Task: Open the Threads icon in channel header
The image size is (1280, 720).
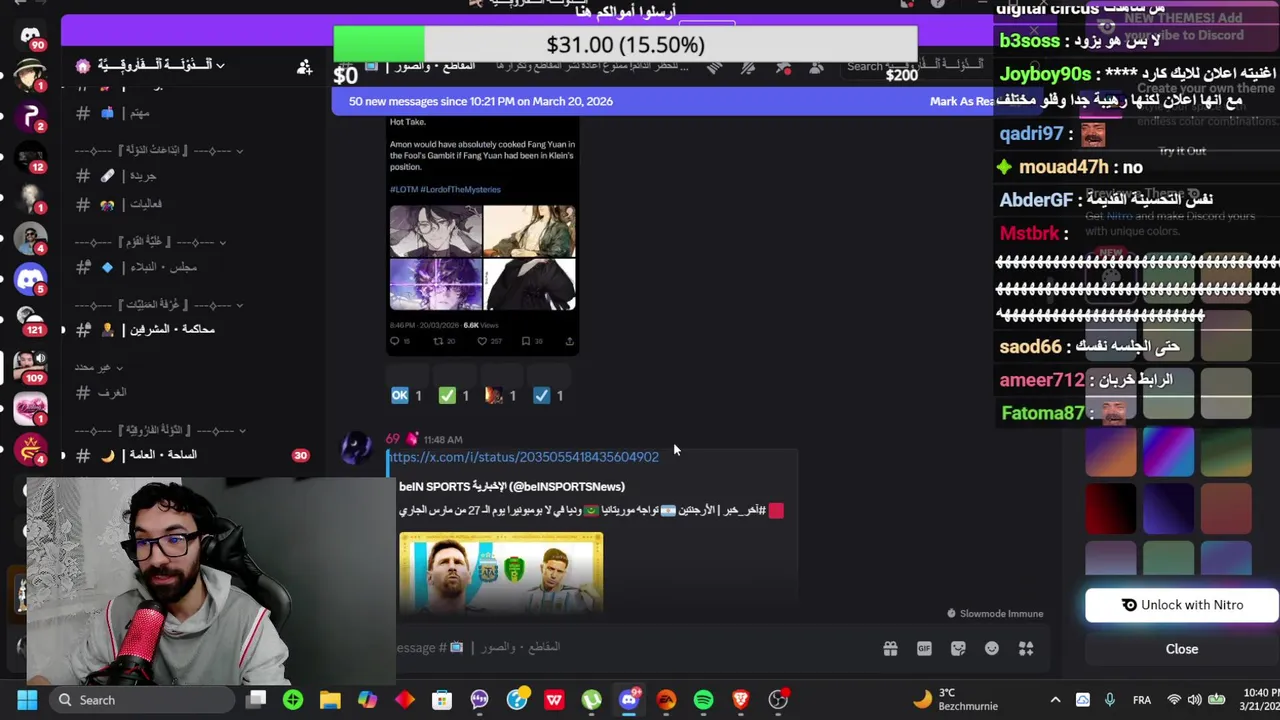Action: [x=714, y=68]
